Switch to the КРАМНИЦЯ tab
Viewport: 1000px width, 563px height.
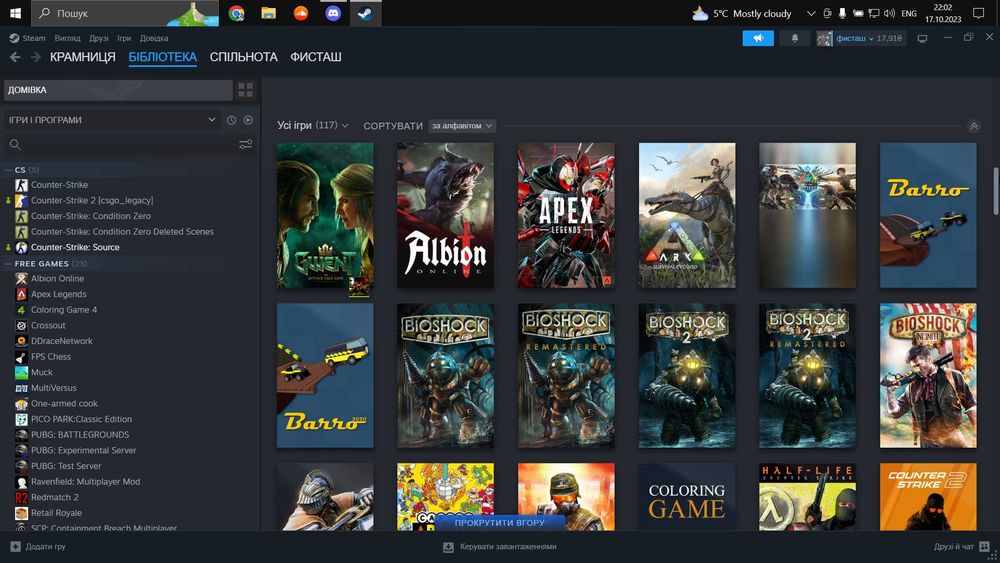pyautogui.click(x=83, y=57)
